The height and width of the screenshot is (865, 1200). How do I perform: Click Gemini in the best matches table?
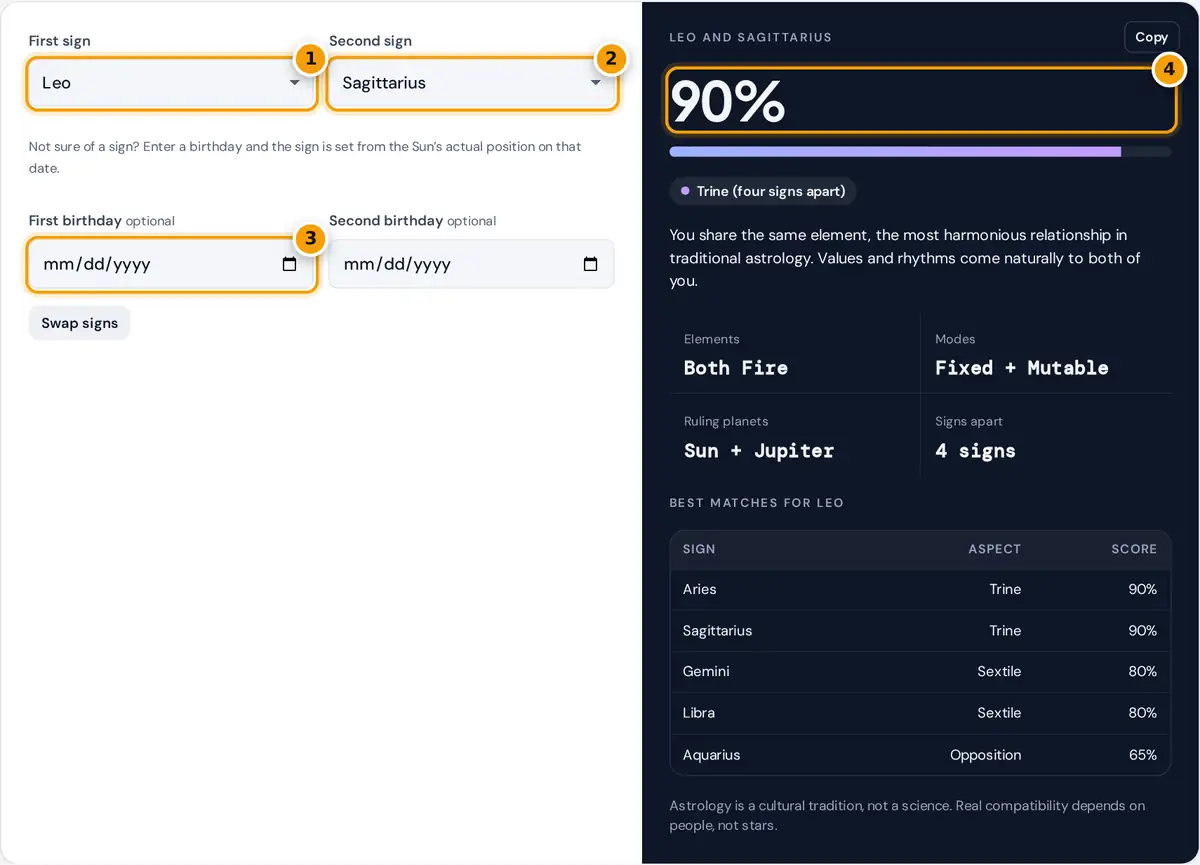point(706,672)
